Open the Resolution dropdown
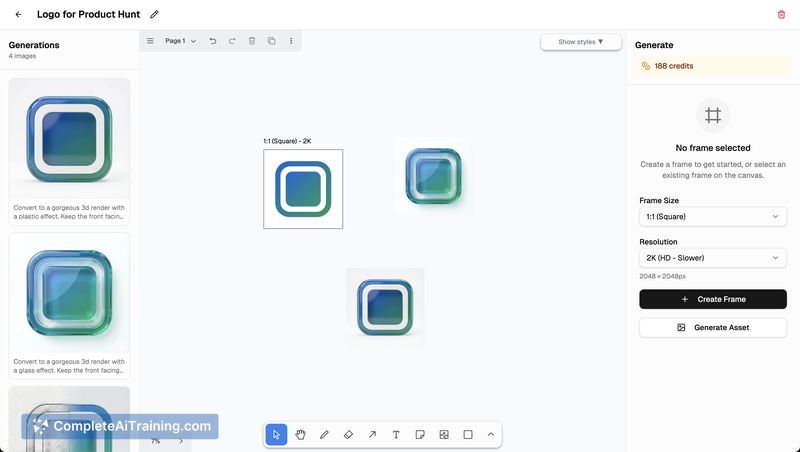The image size is (800, 452). [x=713, y=258]
